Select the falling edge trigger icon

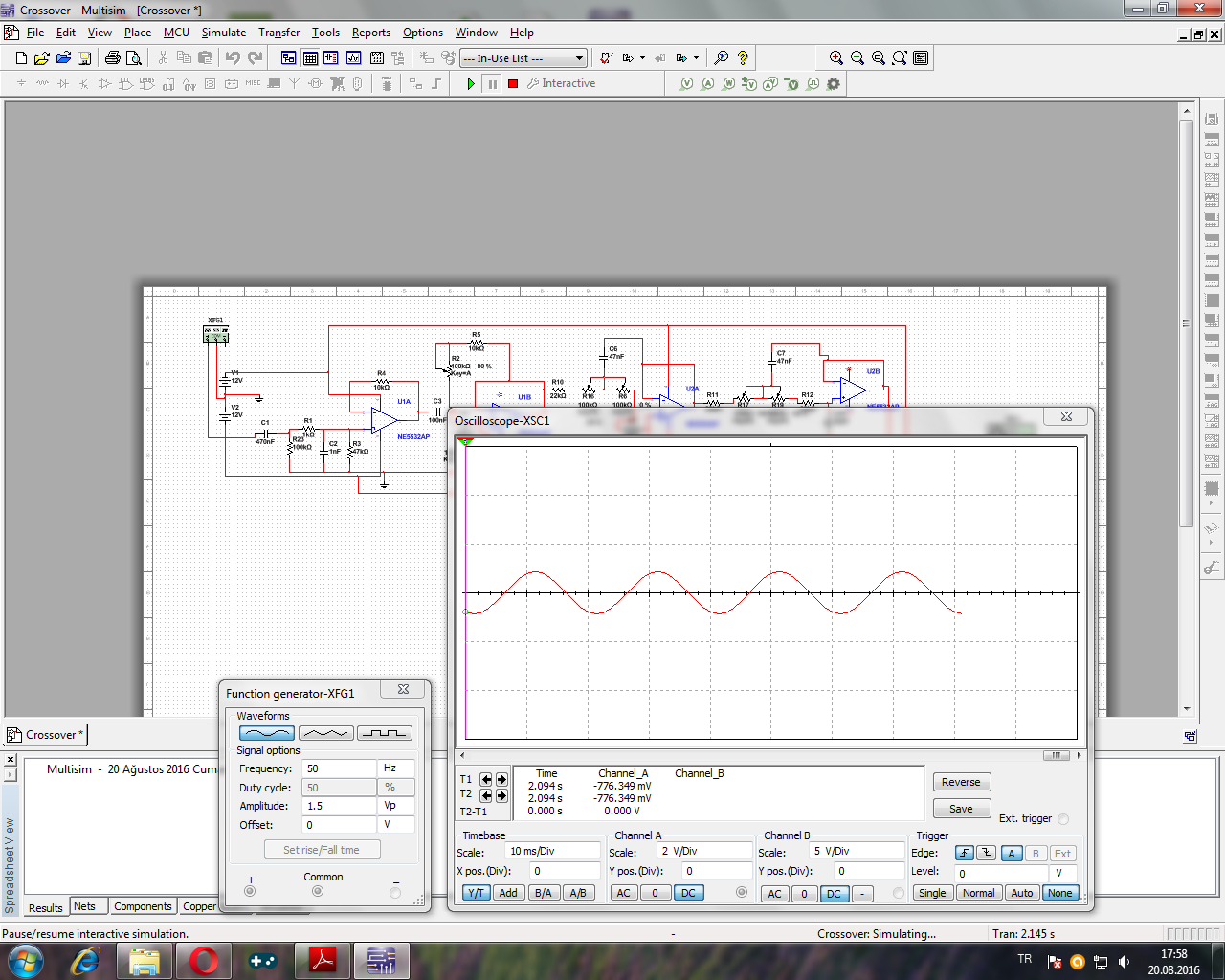click(986, 854)
